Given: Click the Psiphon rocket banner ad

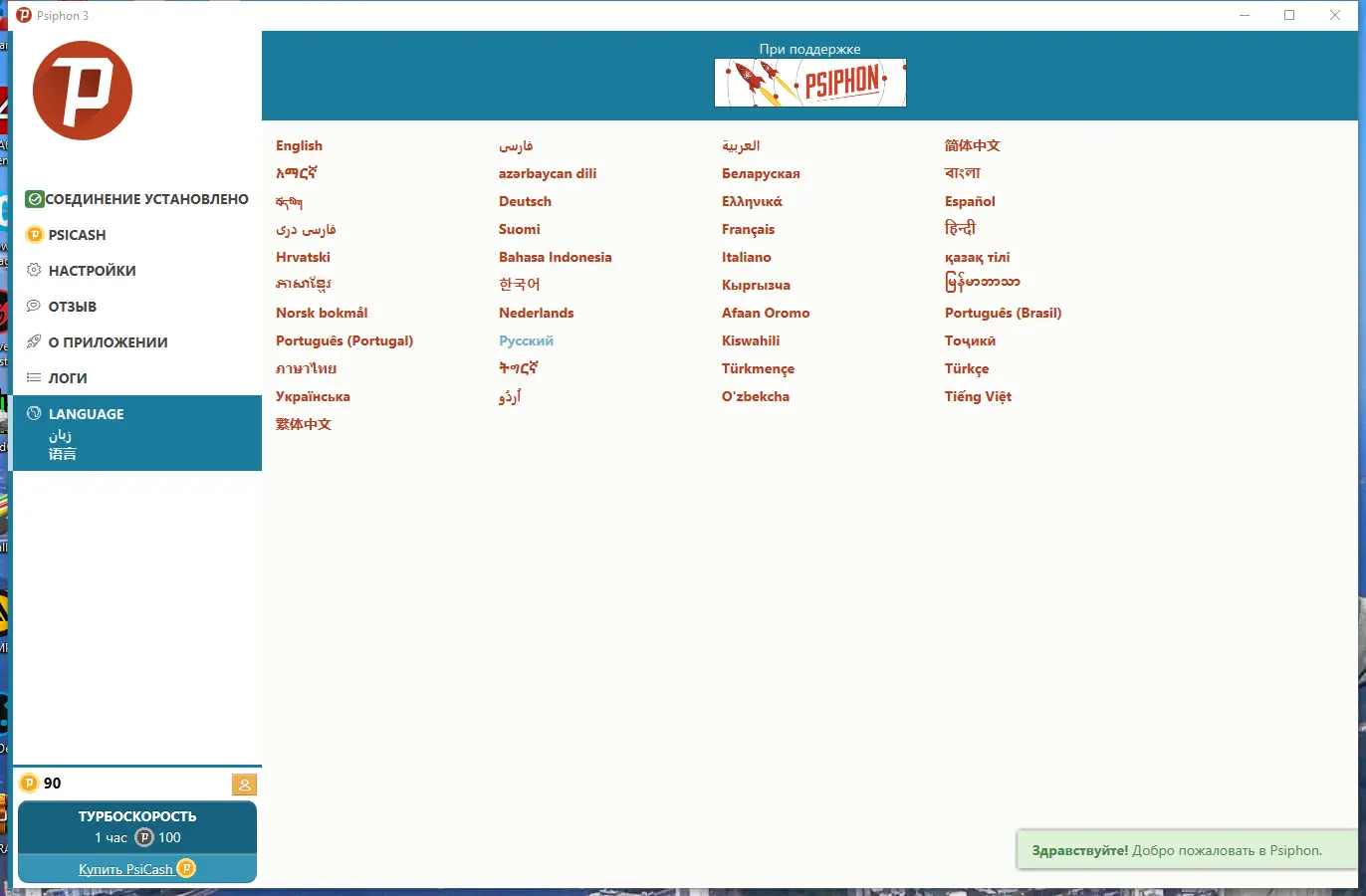Looking at the screenshot, I should tap(809, 83).
